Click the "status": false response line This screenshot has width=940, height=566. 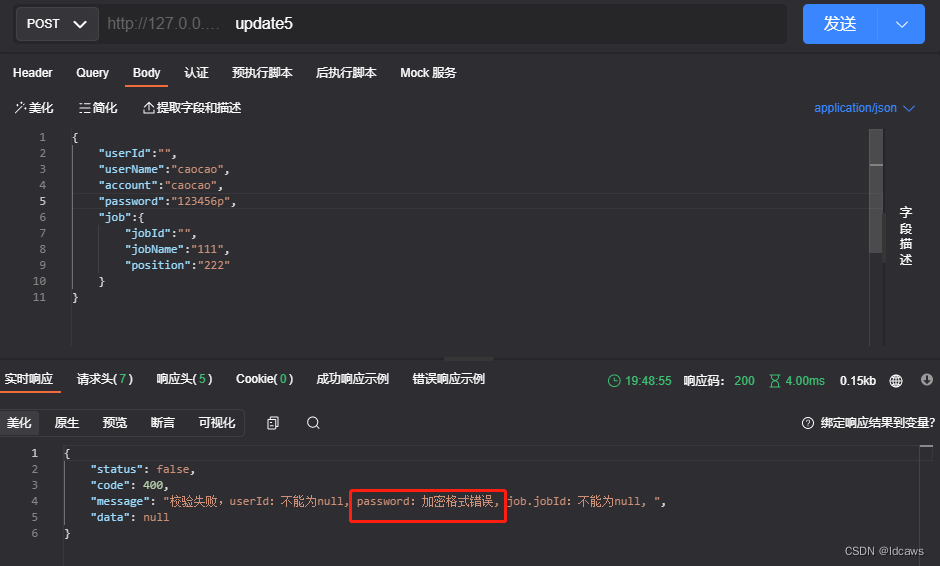pos(143,469)
